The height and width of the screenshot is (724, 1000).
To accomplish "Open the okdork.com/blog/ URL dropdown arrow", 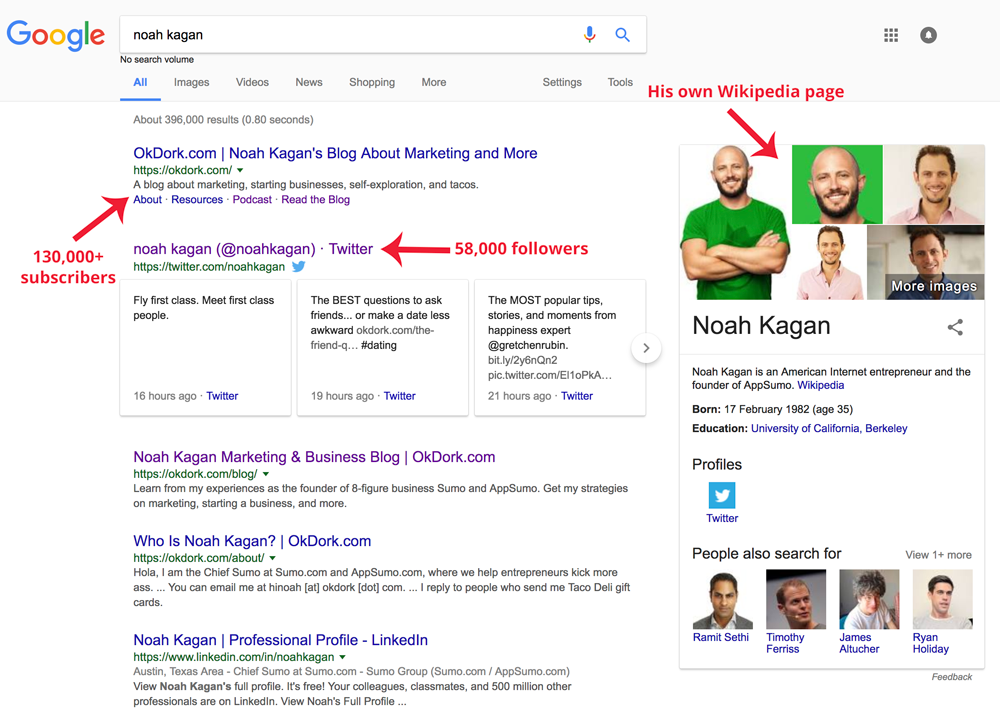I will point(266,474).
